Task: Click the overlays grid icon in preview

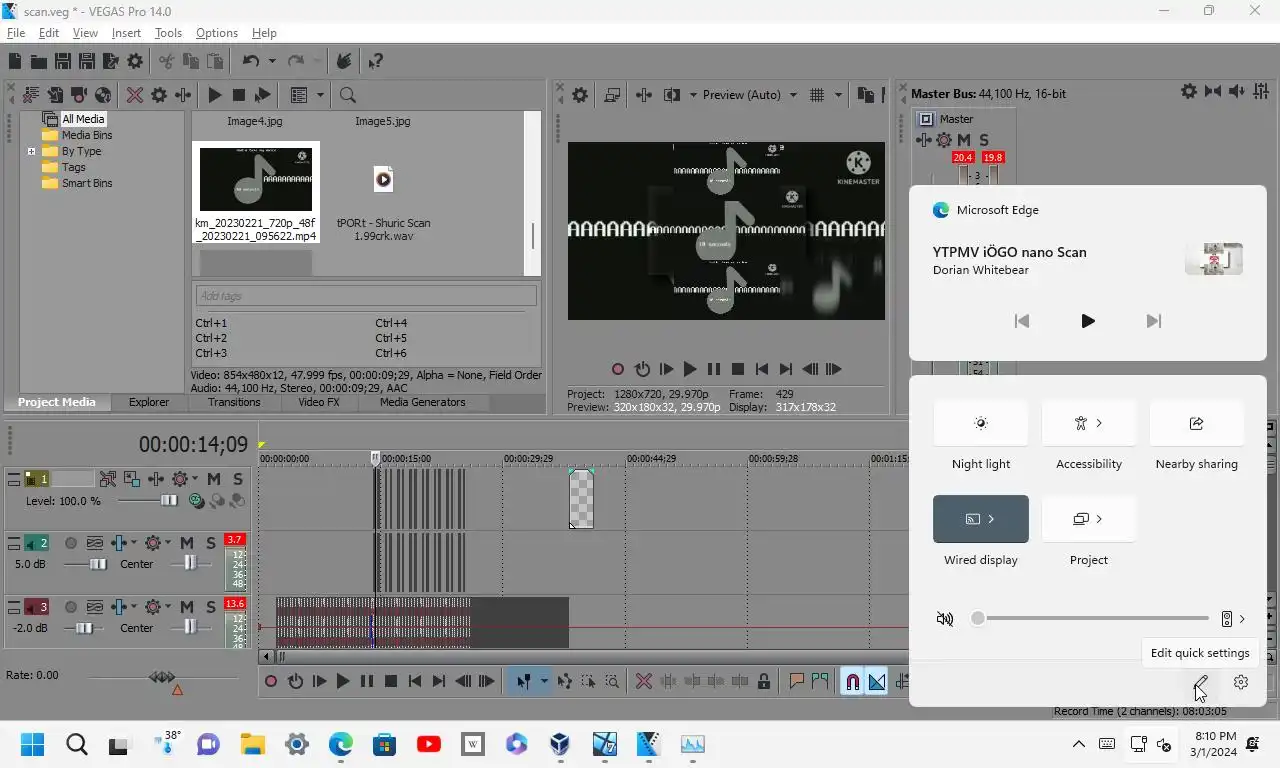Action: click(x=817, y=95)
